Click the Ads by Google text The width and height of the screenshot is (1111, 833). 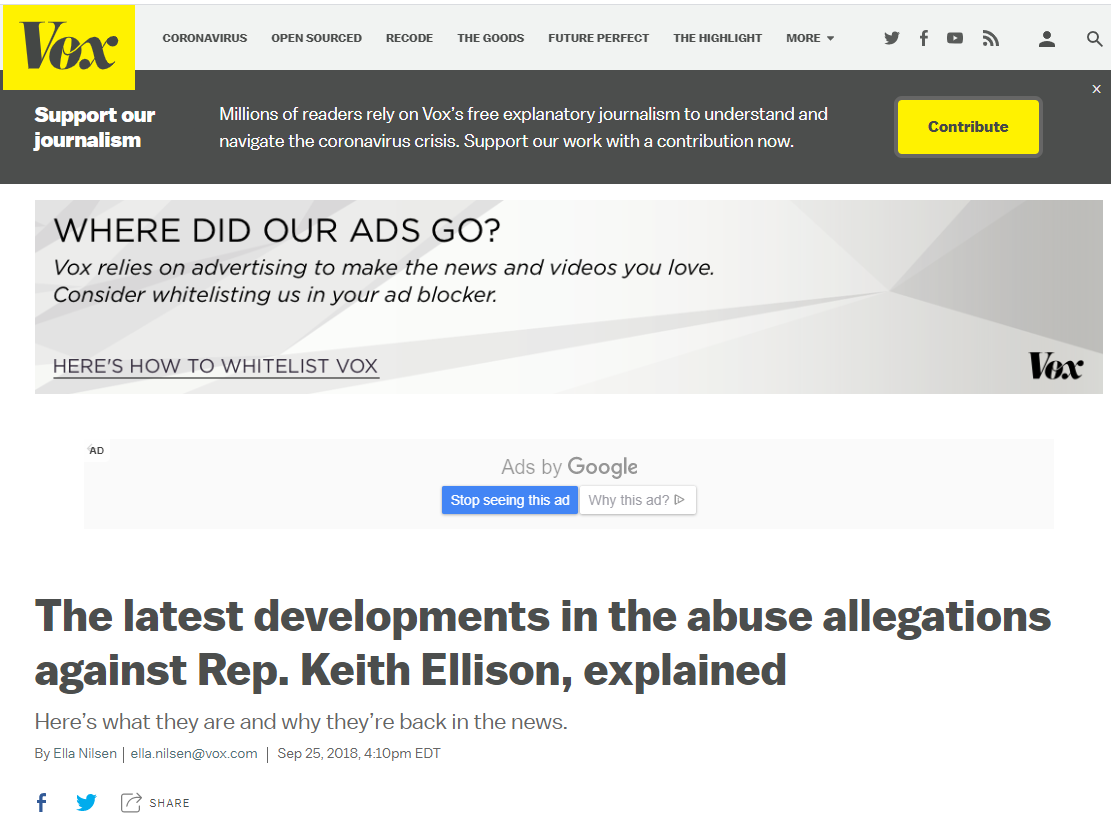pyautogui.click(x=569, y=467)
